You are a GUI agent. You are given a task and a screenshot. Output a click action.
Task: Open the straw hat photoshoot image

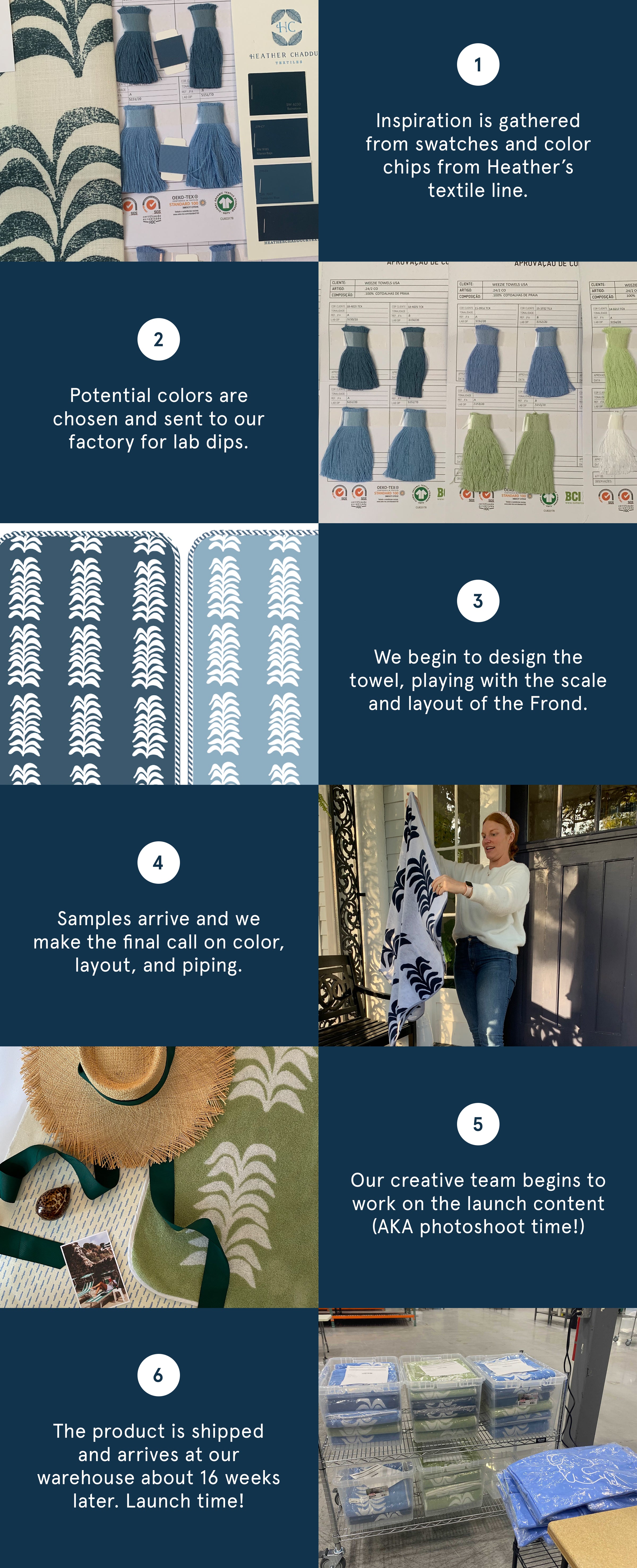159,1177
